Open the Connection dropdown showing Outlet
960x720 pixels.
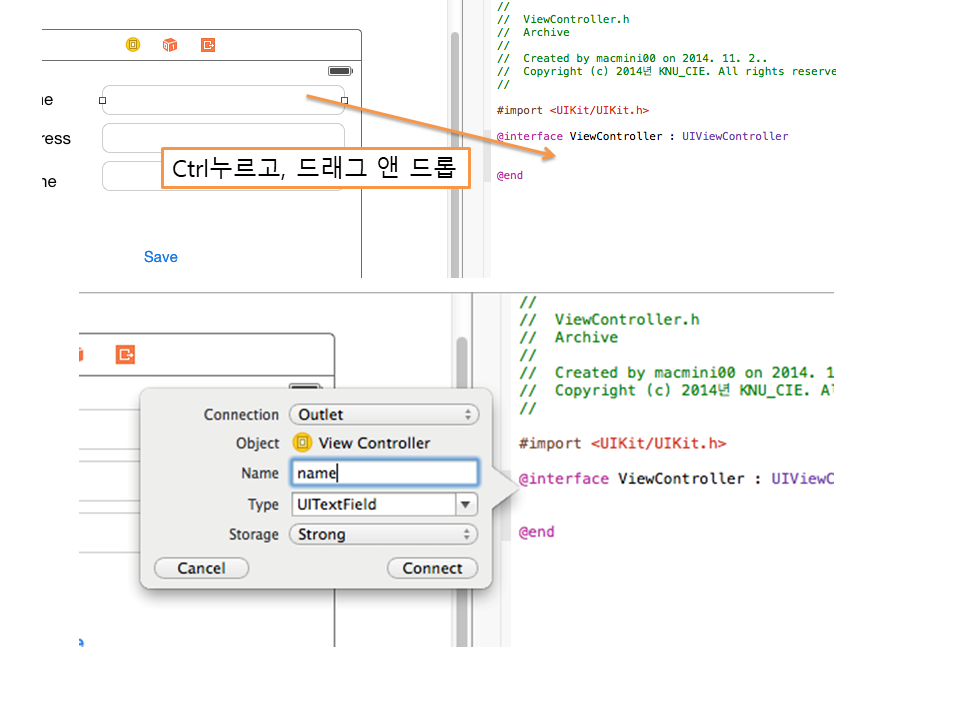(383, 414)
